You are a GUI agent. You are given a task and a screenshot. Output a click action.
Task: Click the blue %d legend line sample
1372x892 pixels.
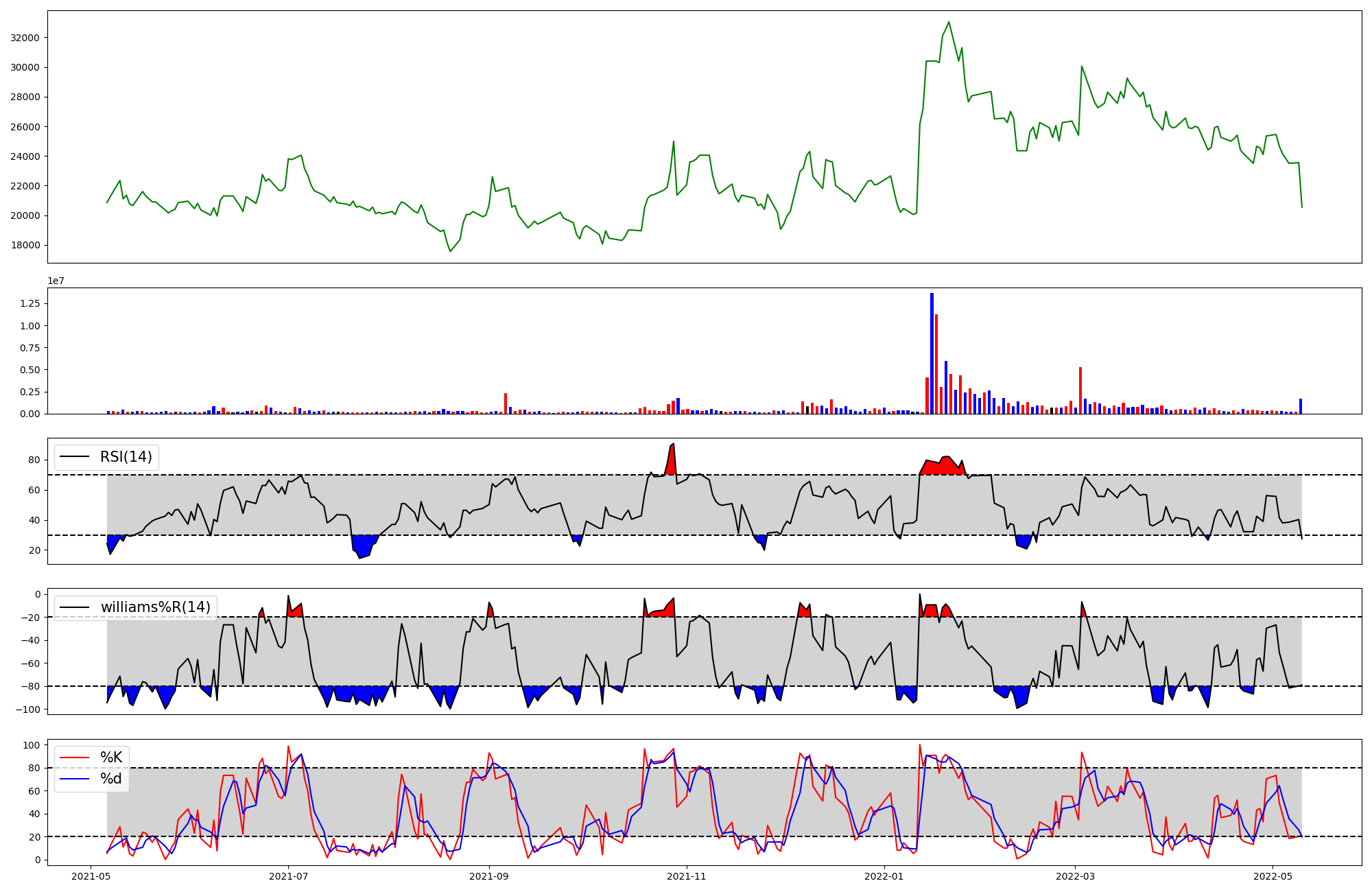click(75, 779)
